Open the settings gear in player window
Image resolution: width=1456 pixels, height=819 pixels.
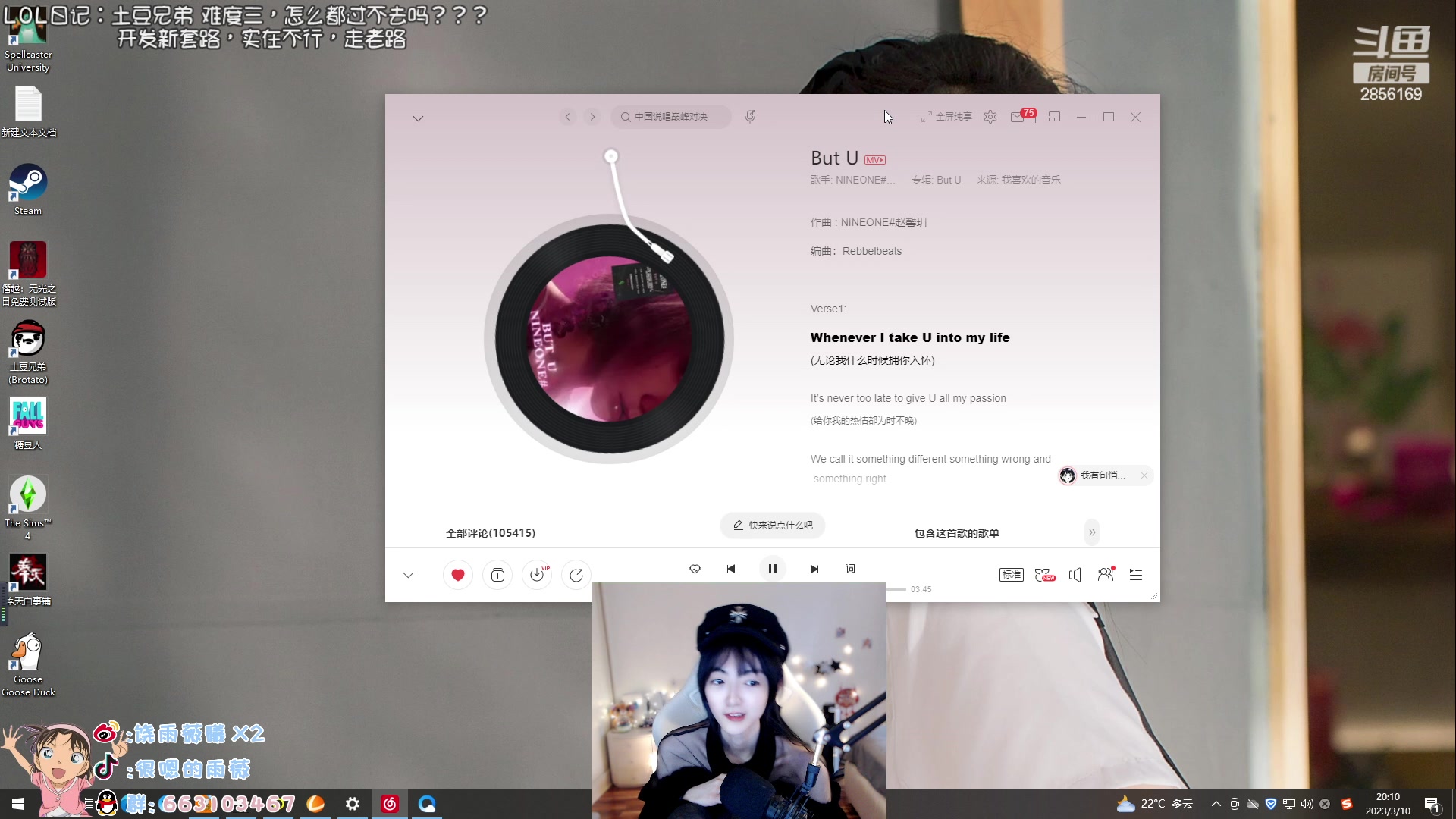click(990, 117)
